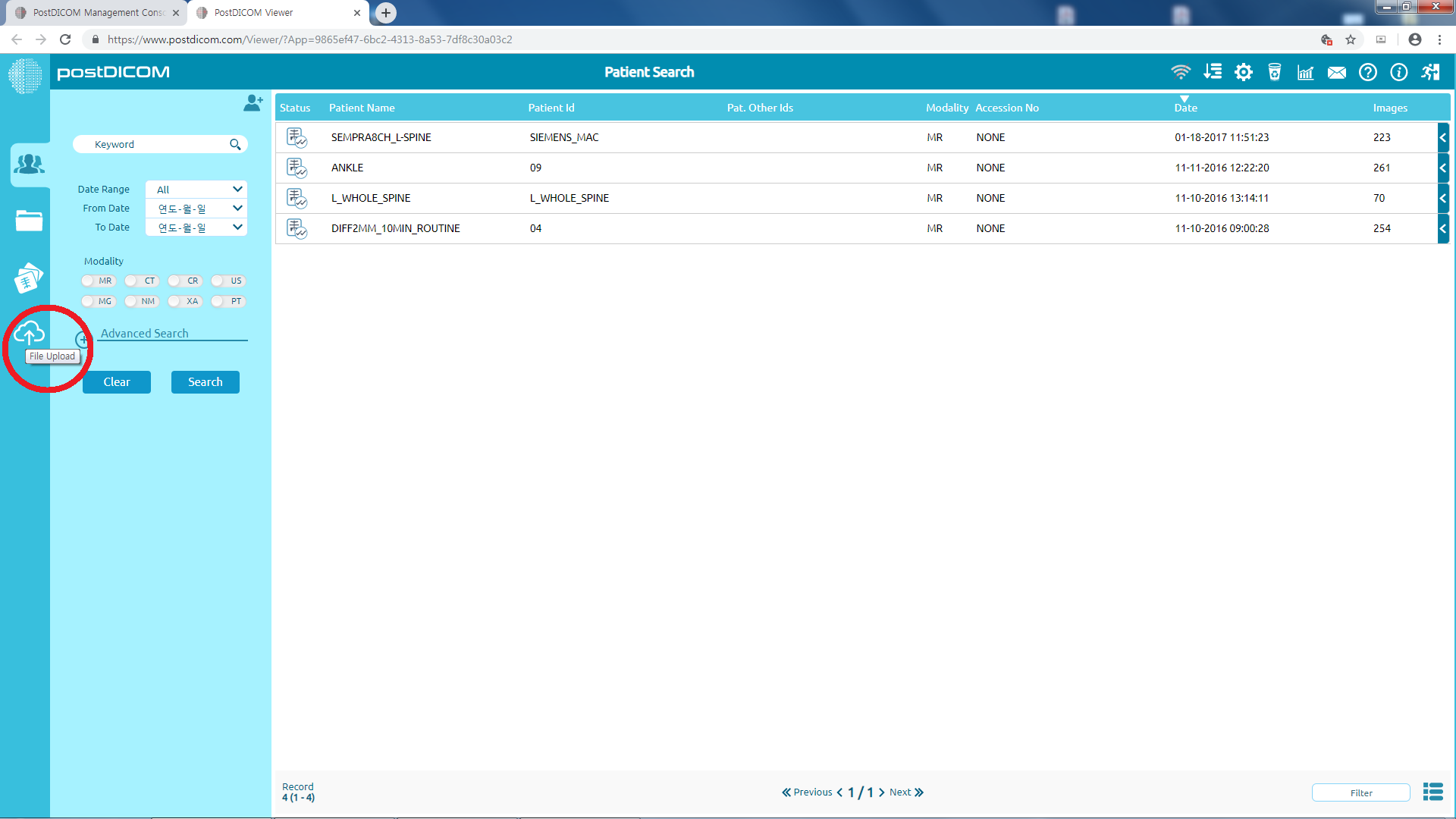Image resolution: width=1456 pixels, height=819 pixels.
Task: Sort by Modality column header
Action: 947,108
